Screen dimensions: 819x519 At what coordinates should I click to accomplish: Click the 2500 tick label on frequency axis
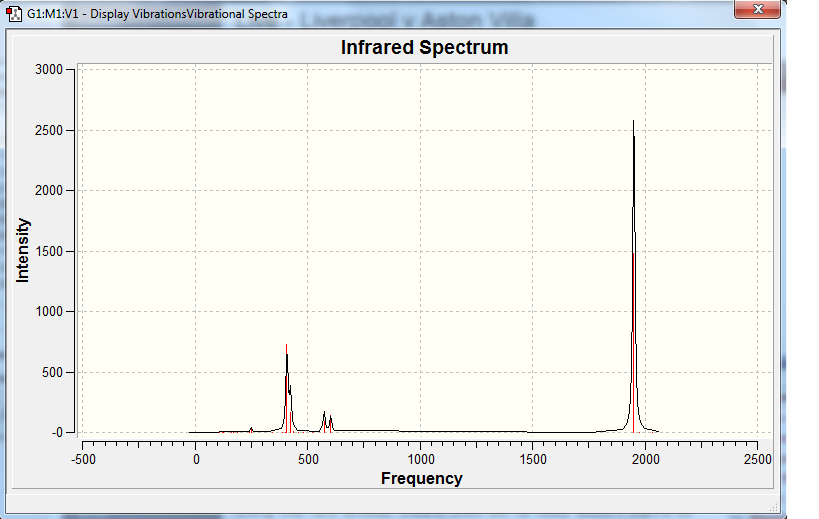(x=757, y=459)
